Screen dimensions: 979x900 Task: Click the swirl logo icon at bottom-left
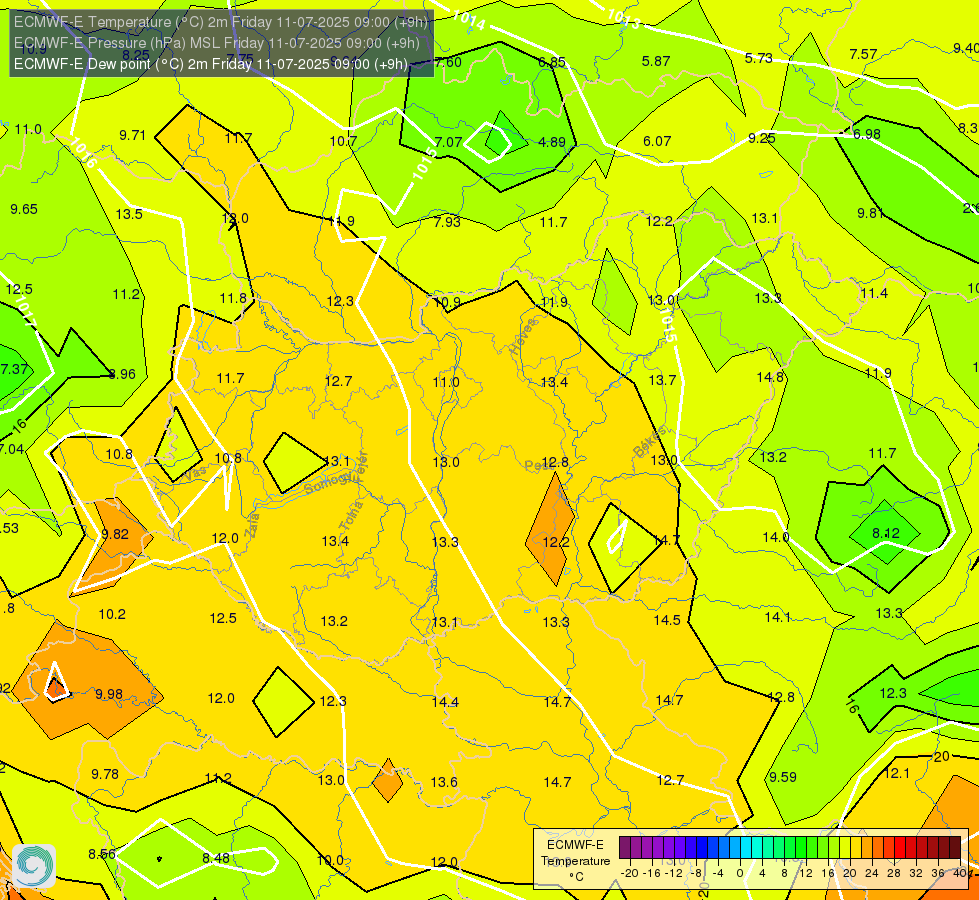tap(34, 866)
